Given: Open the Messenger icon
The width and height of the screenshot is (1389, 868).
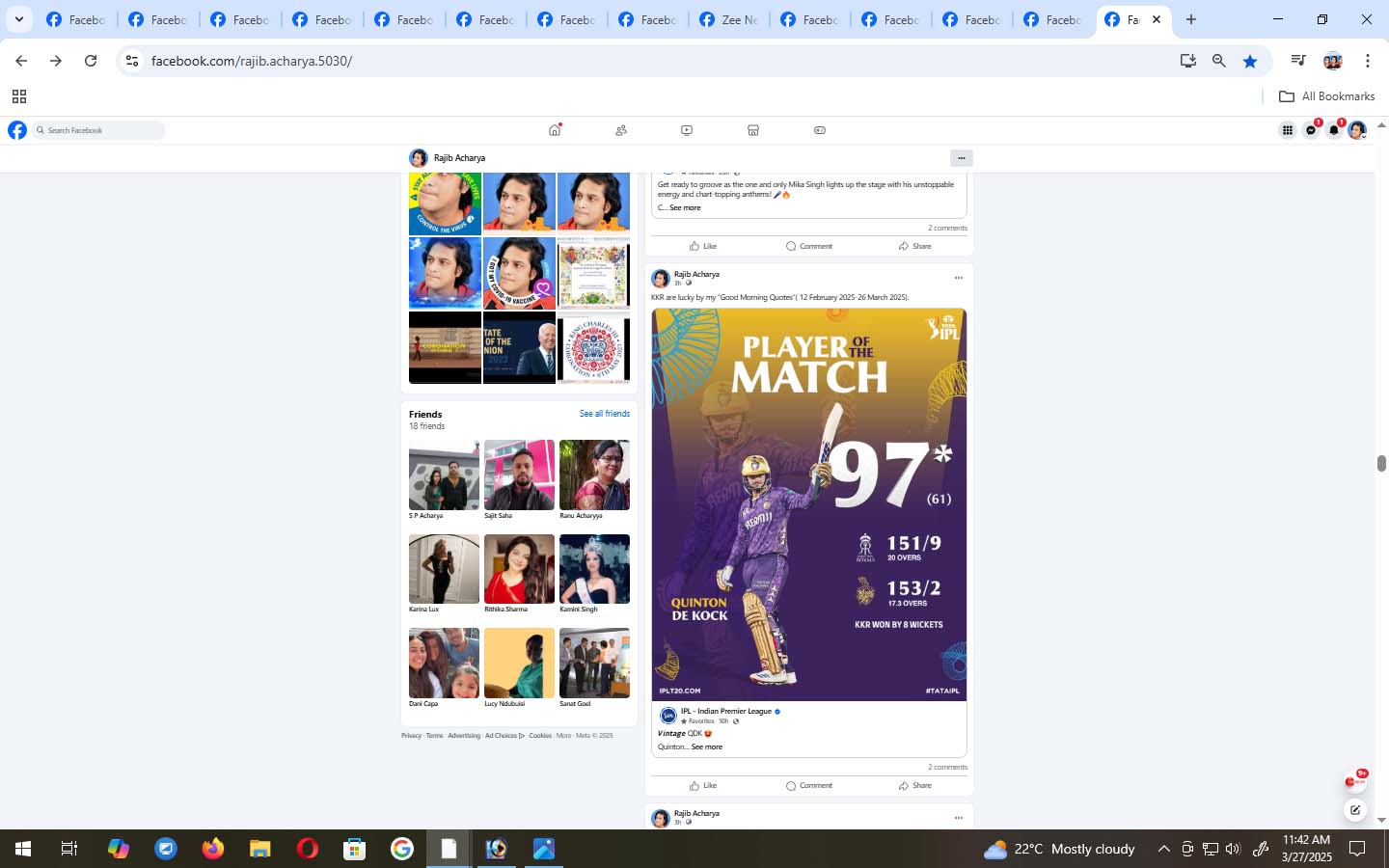Looking at the screenshot, I should [x=1311, y=130].
